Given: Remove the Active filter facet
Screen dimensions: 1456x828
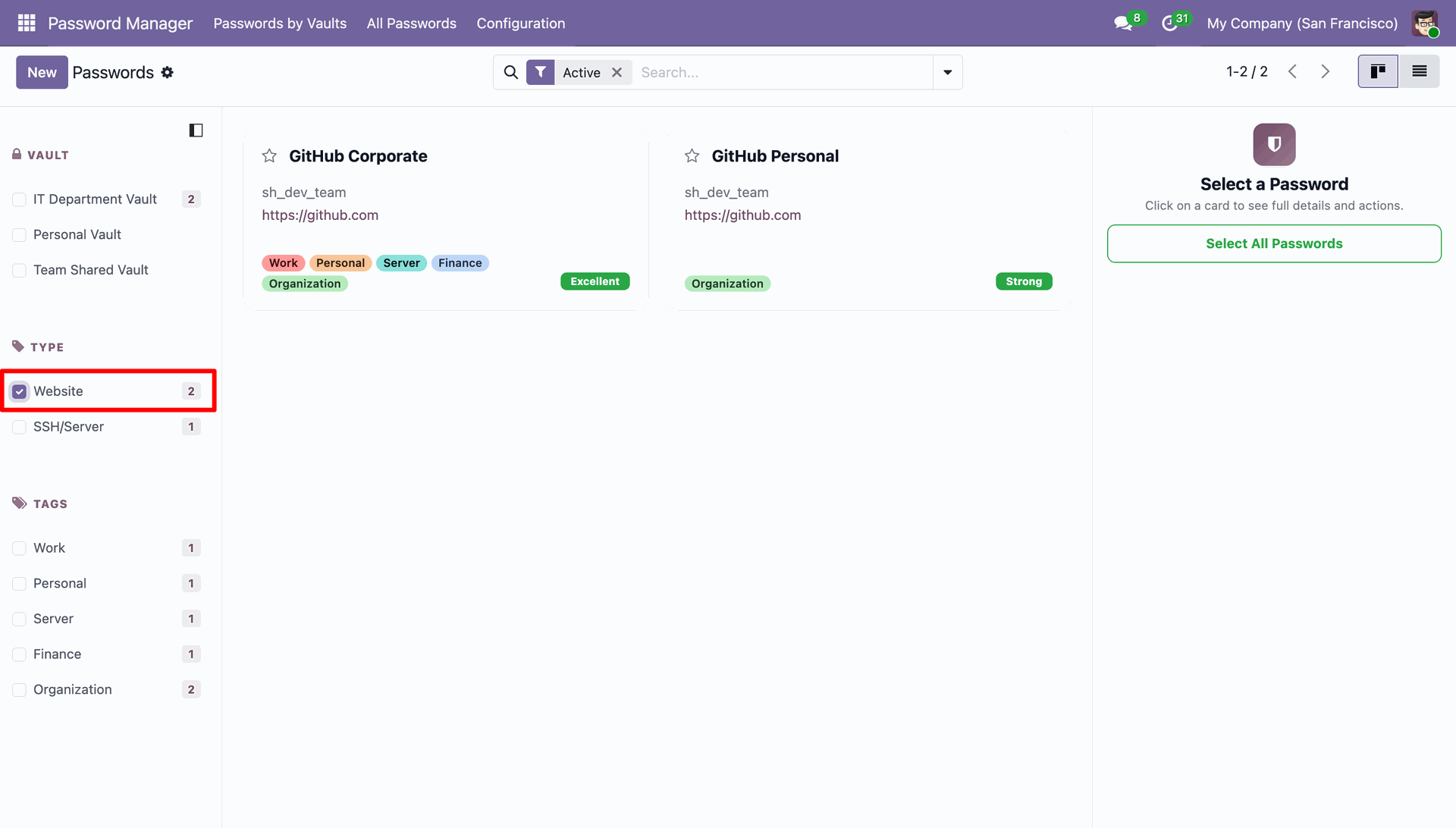Looking at the screenshot, I should coord(617,72).
